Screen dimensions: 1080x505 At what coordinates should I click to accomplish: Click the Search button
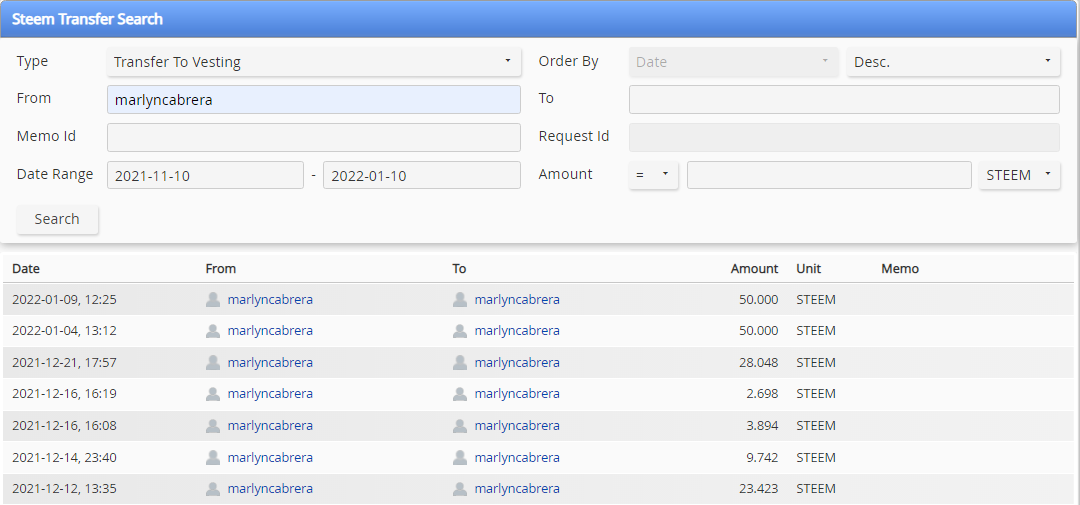coord(57,219)
